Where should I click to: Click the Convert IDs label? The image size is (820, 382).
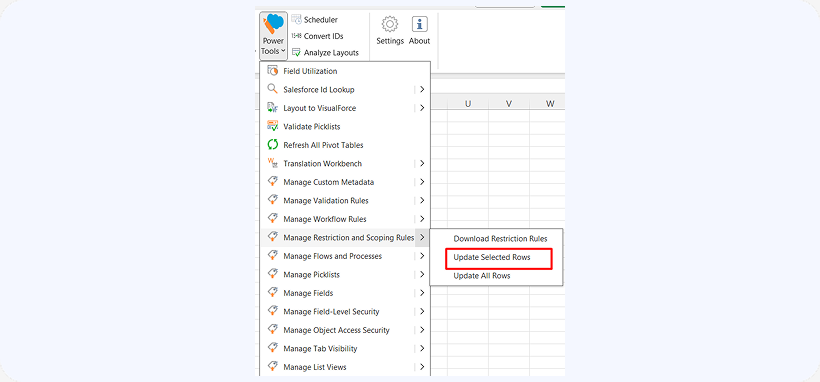[x=323, y=36]
